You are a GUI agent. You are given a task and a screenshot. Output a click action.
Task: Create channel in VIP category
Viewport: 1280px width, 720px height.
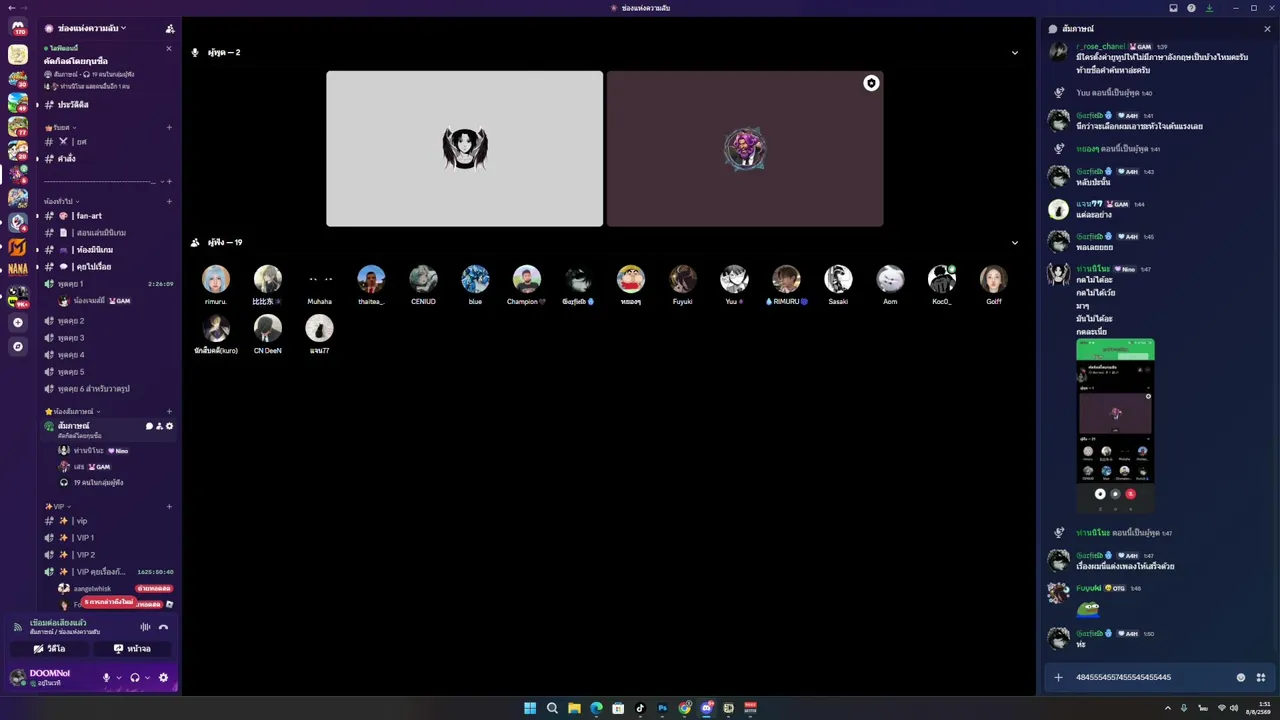pos(169,507)
